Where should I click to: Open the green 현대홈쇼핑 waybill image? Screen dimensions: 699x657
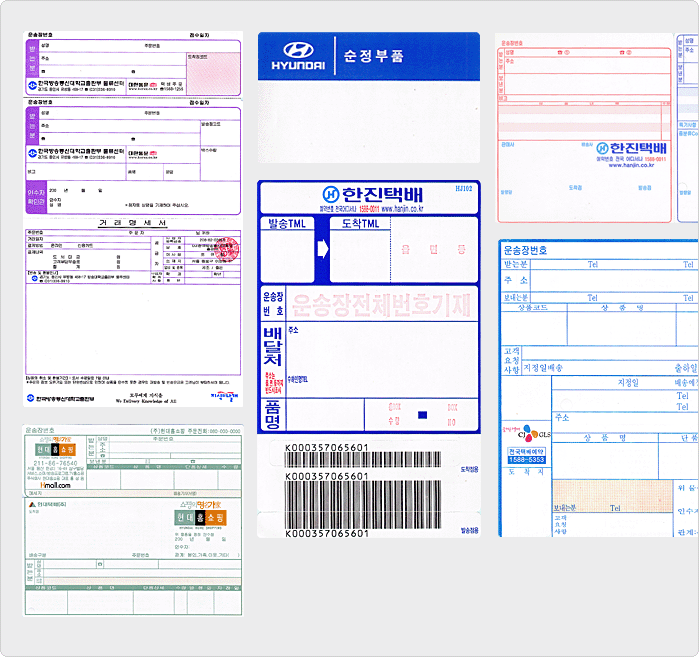133,520
